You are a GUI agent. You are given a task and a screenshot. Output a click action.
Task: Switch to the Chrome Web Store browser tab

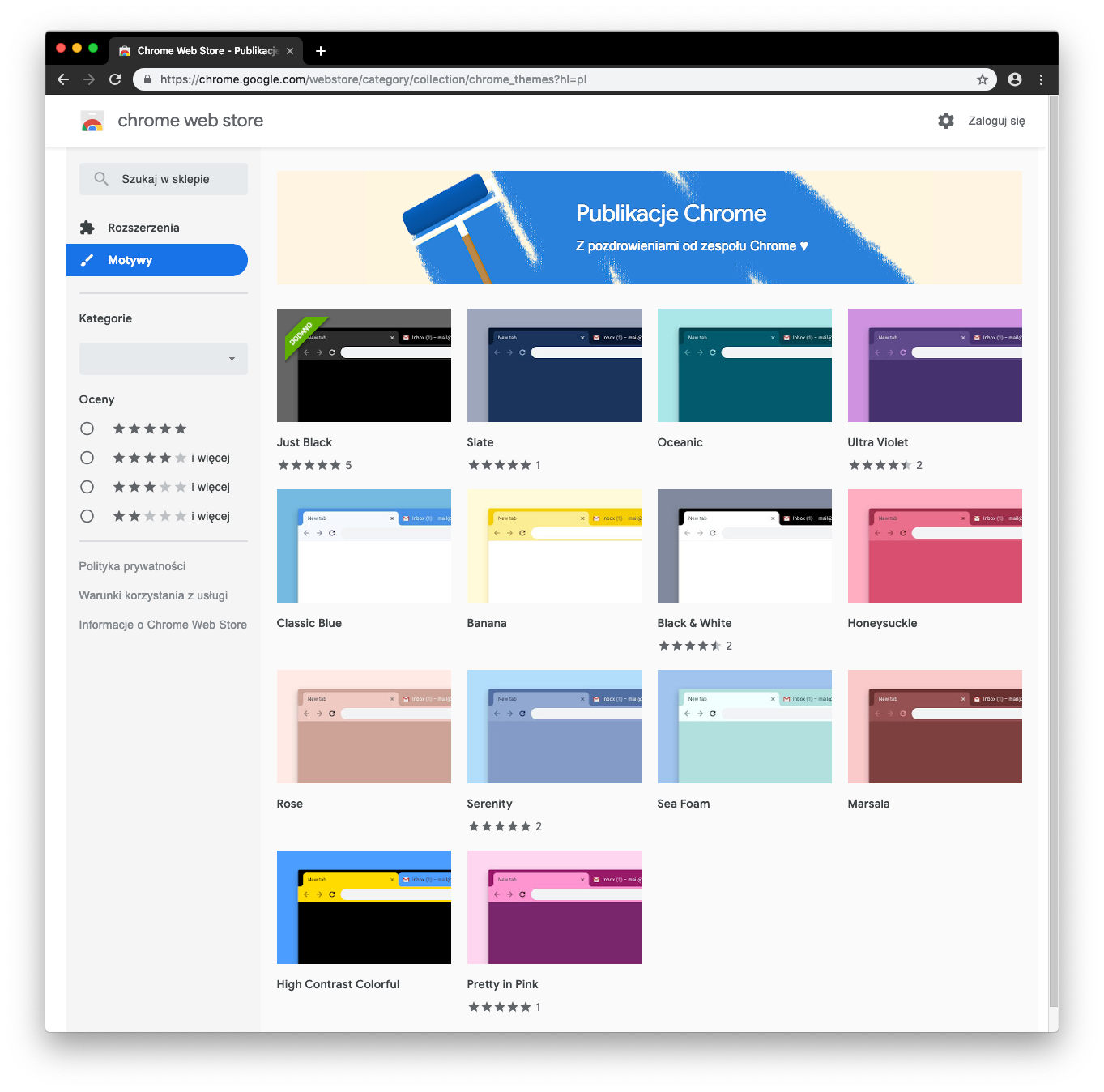click(206, 51)
